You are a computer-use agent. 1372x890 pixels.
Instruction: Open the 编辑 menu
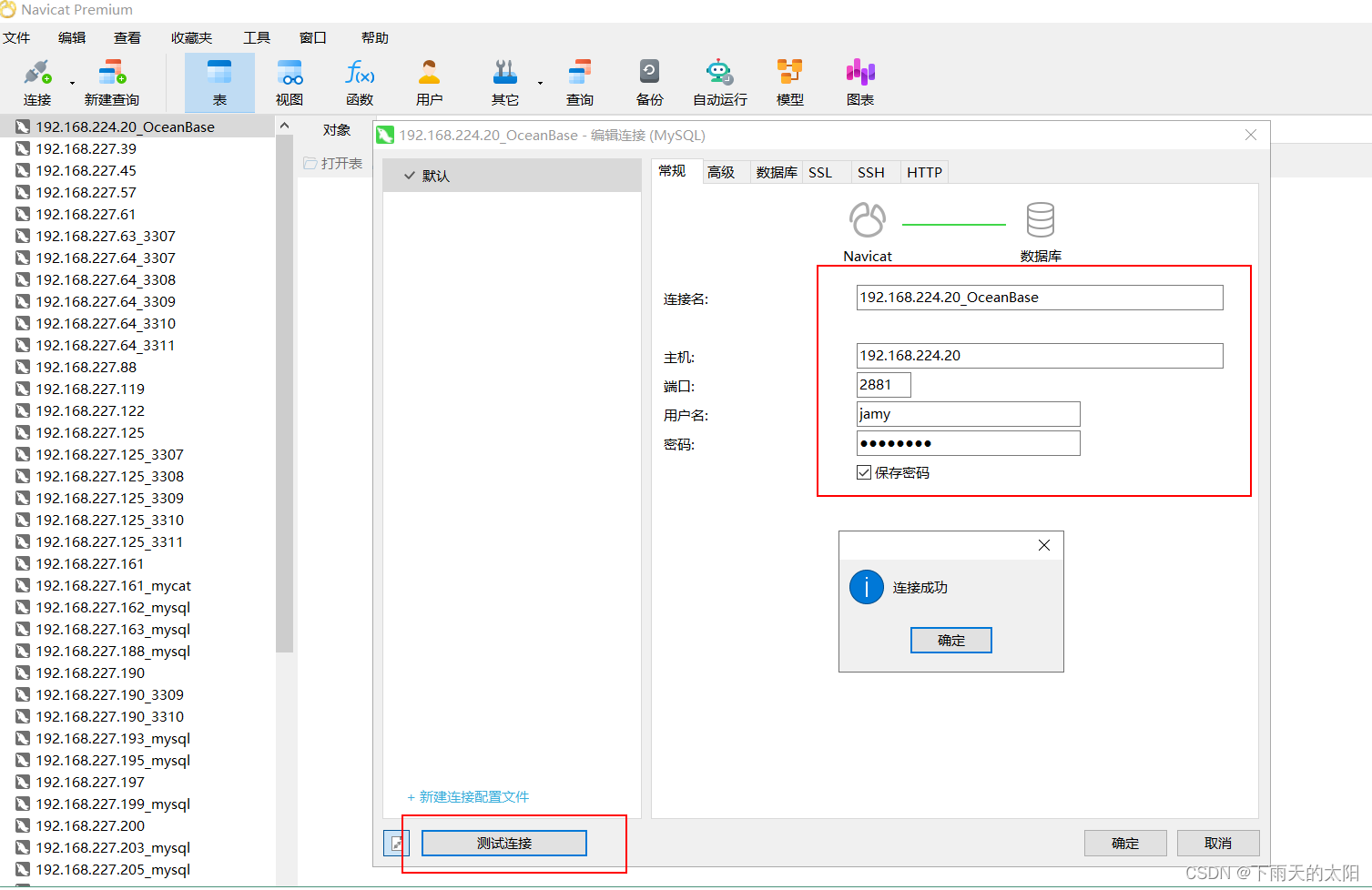click(72, 37)
